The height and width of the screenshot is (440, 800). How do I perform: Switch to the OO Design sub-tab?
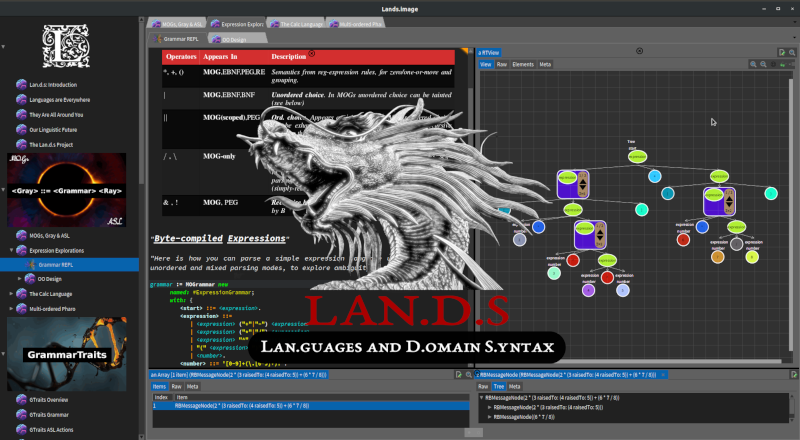coord(237,39)
